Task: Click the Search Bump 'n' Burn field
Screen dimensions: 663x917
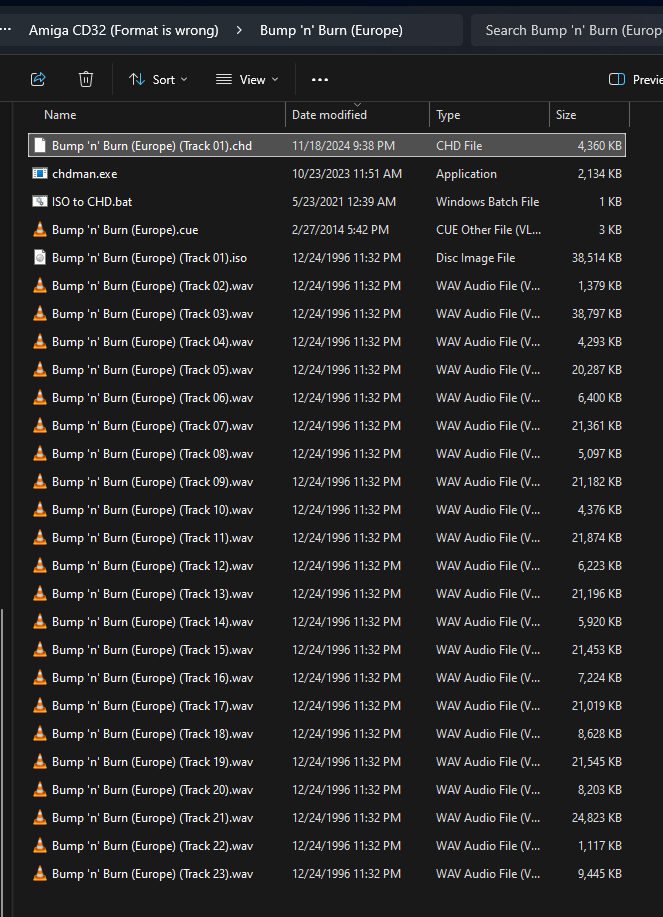Action: click(x=567, y=30)
